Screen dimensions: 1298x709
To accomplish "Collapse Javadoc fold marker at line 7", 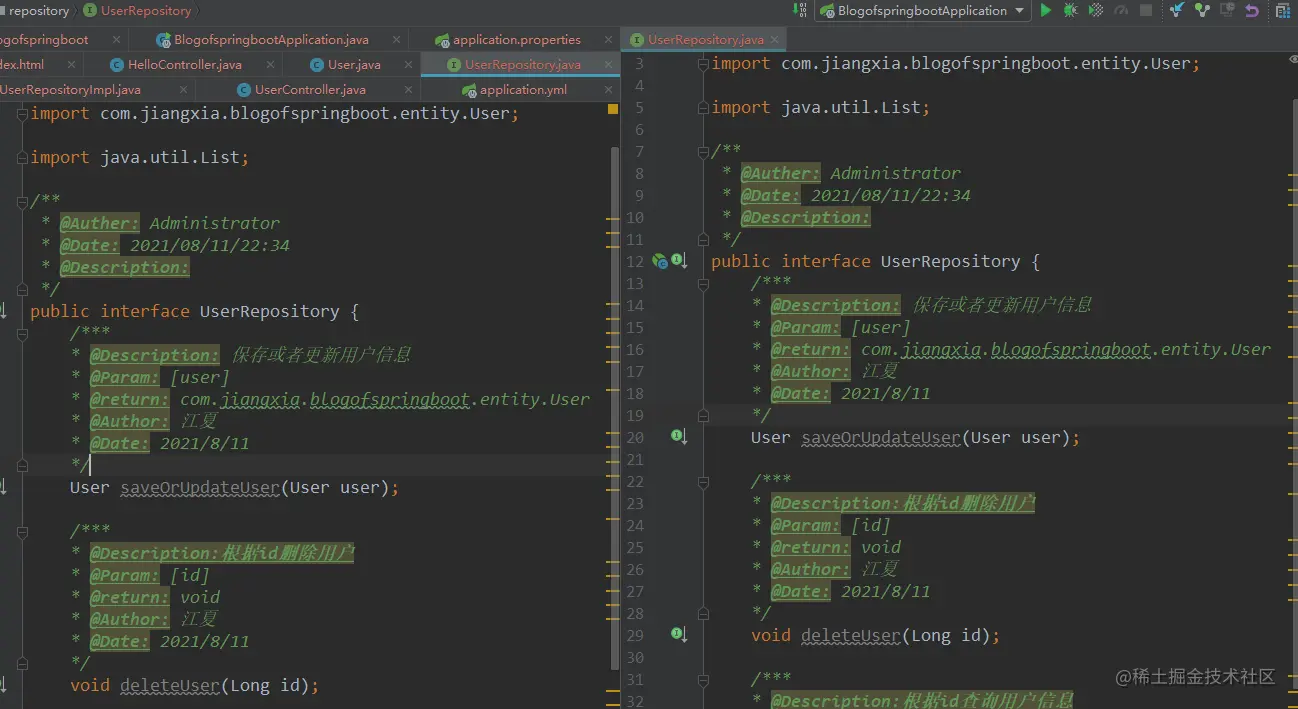I will [x=705, y=151].
